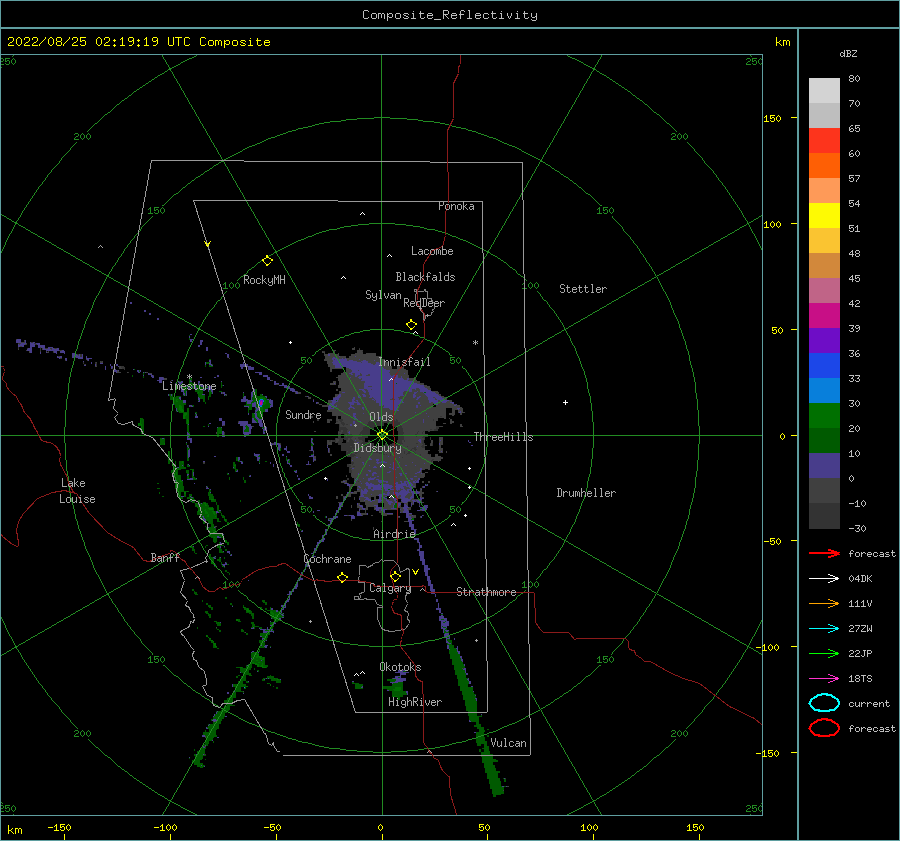
Task: Click the Blackfalds town label
Action: [425, 277]
